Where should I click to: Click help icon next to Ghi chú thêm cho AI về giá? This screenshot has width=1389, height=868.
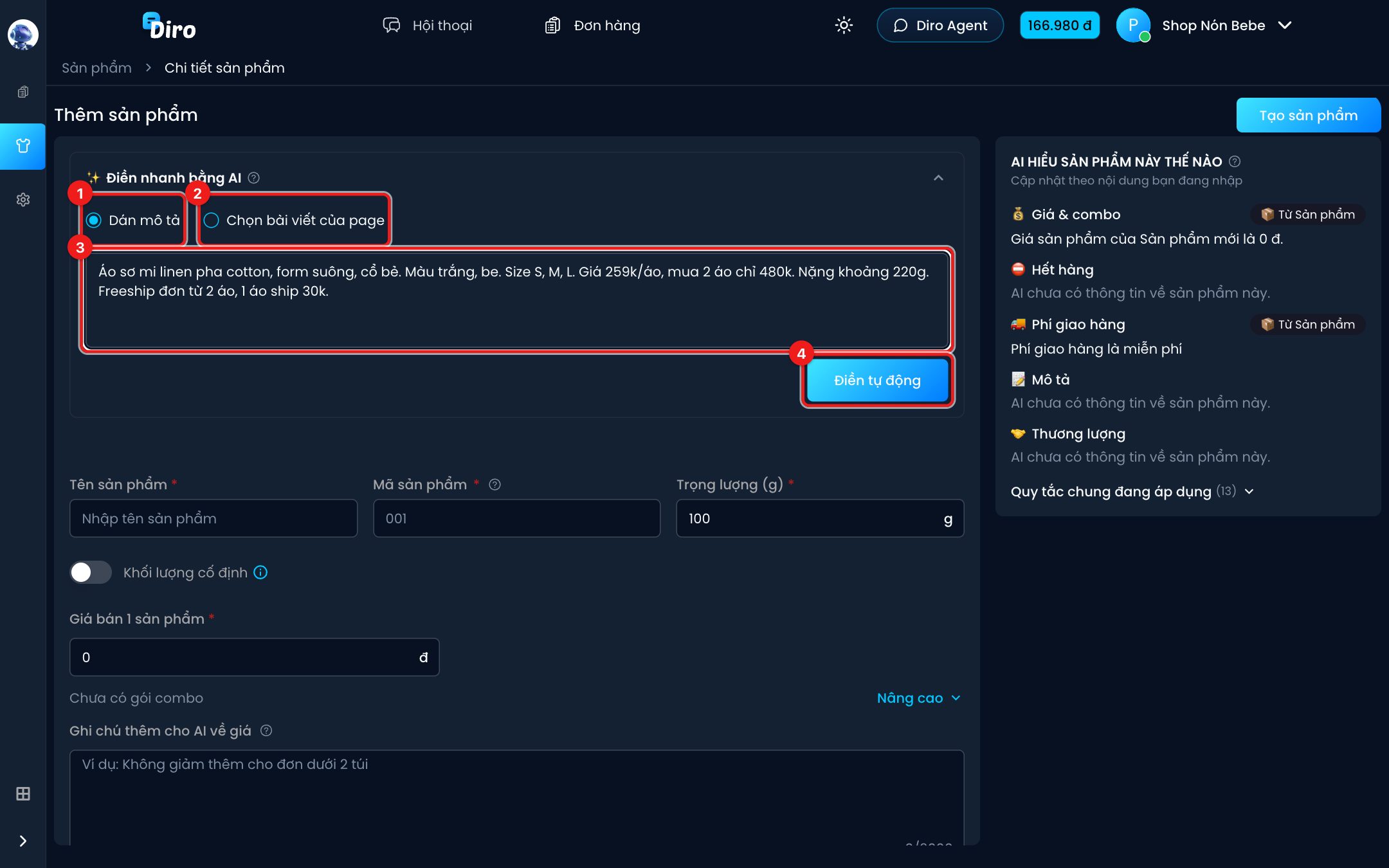point(266,730)
